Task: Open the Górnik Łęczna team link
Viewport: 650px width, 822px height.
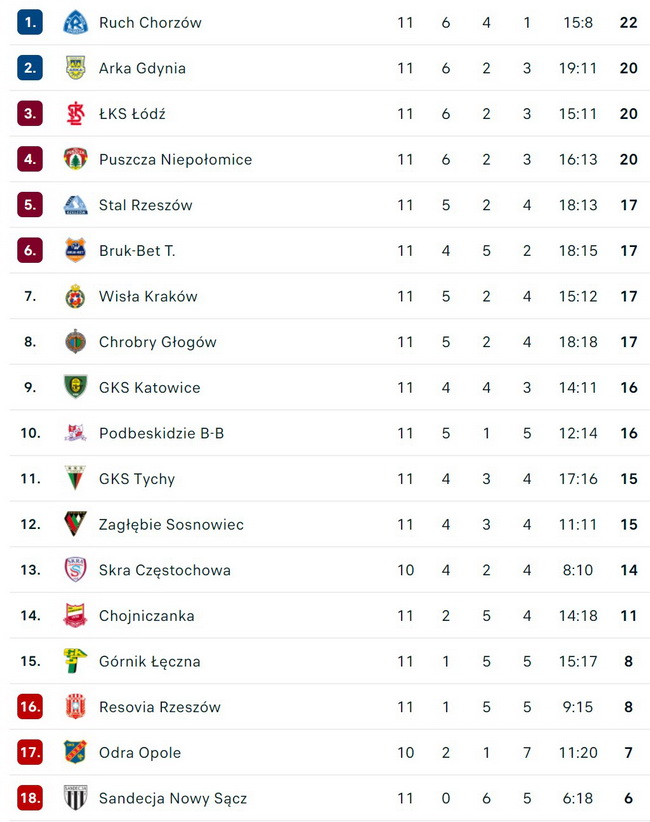Action: (149, 661)
